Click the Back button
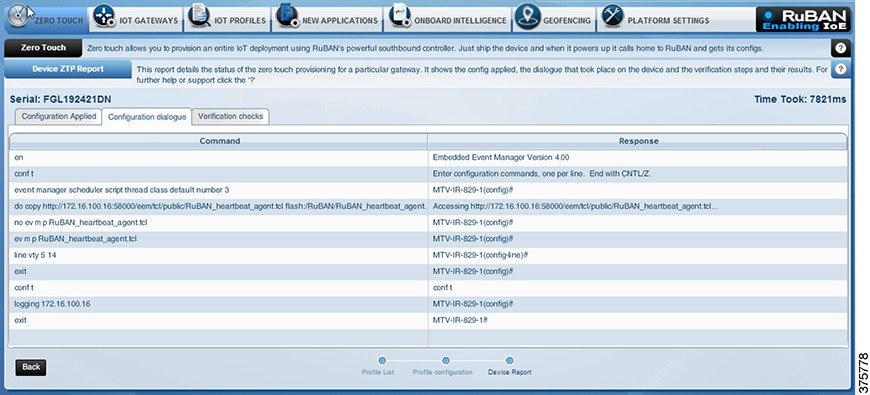870x395 pixels. point(31,367)
